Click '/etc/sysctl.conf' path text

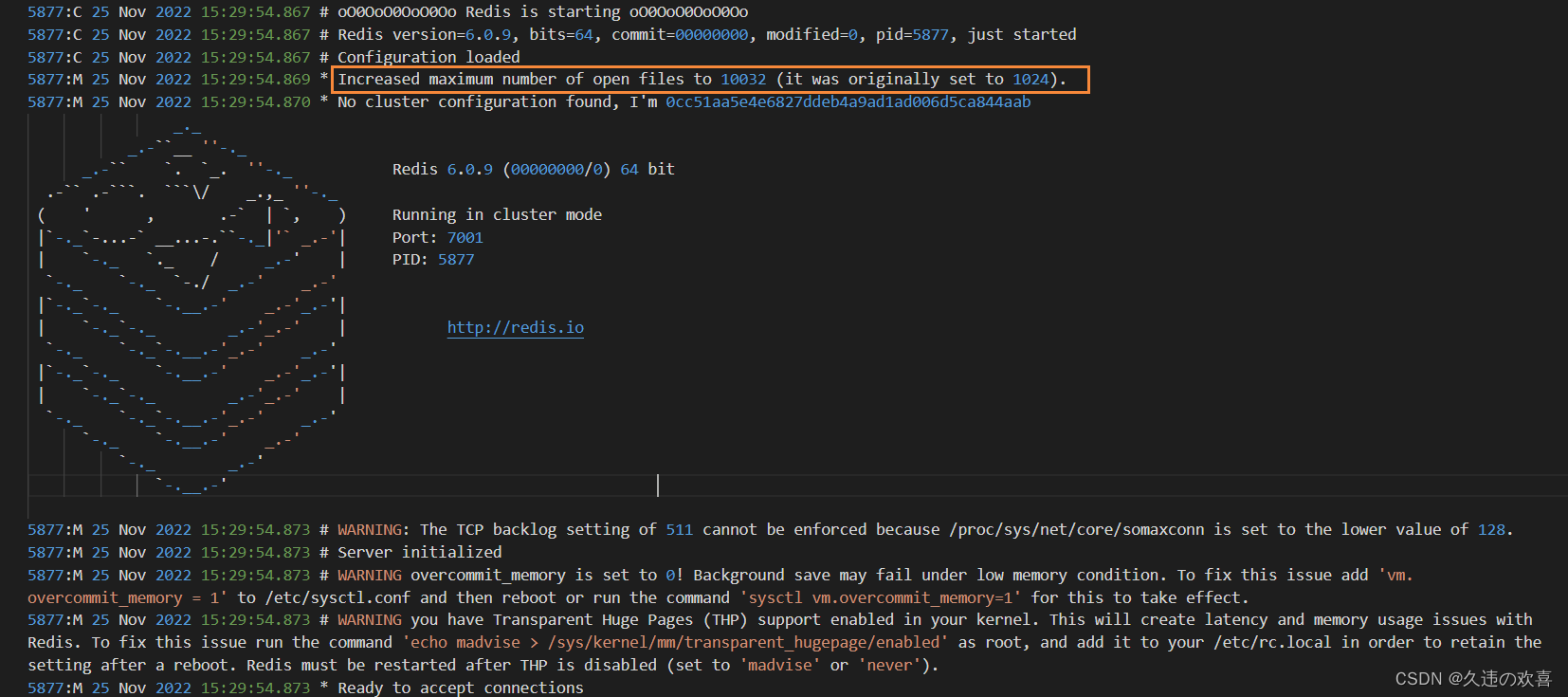click(337, 597)
